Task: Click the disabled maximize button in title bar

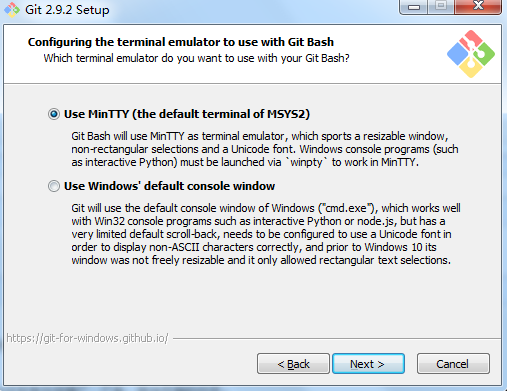Action: click(x=441, y=7)
